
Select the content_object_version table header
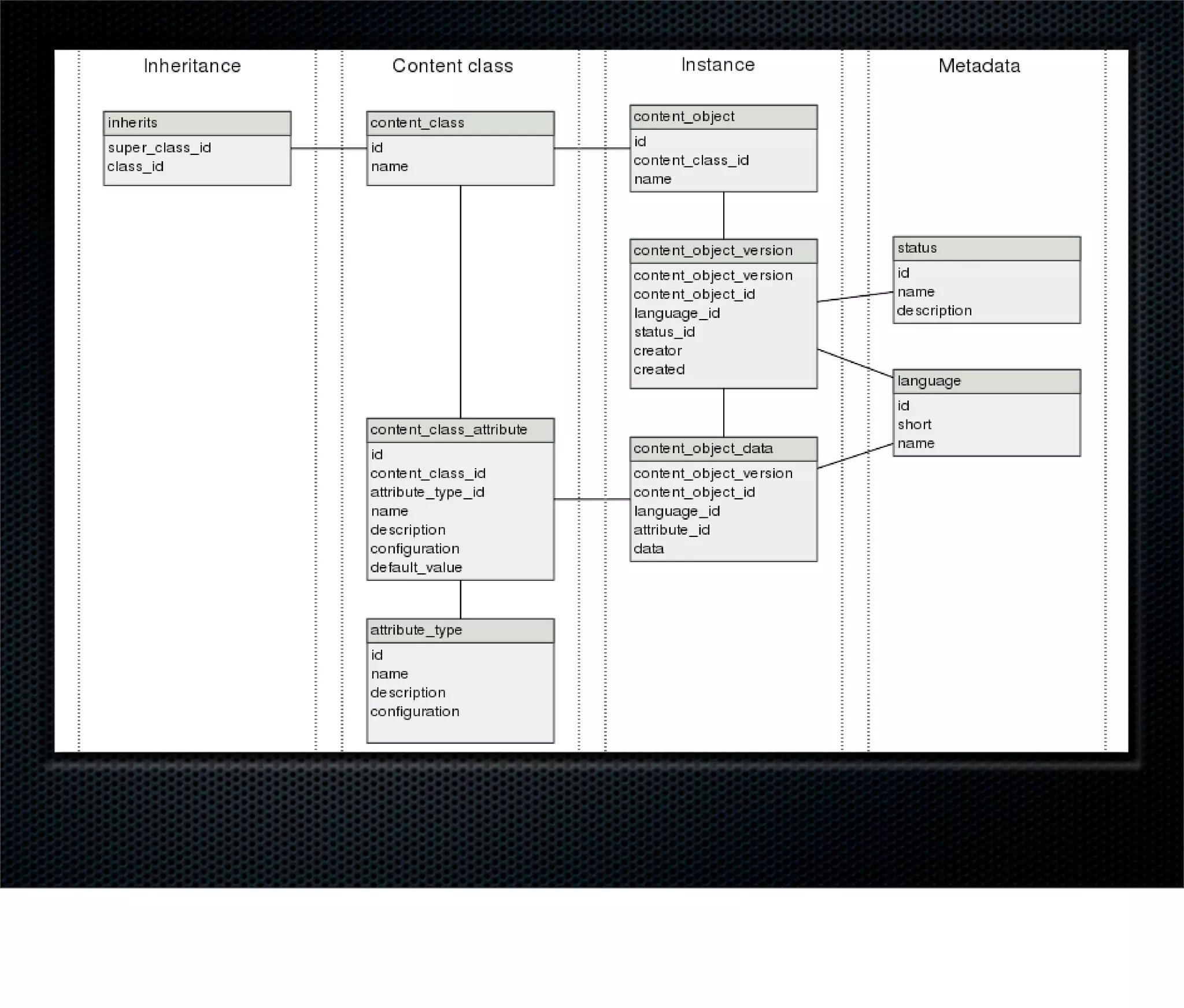[723, 251]
